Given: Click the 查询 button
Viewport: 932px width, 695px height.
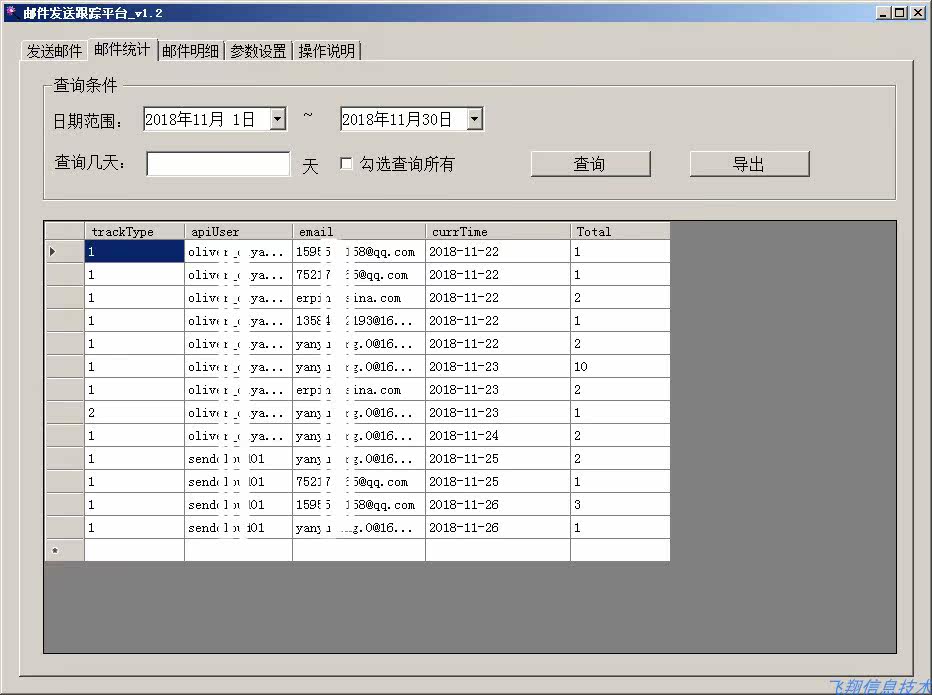Looking at the screenshot, I should [590, 164].
